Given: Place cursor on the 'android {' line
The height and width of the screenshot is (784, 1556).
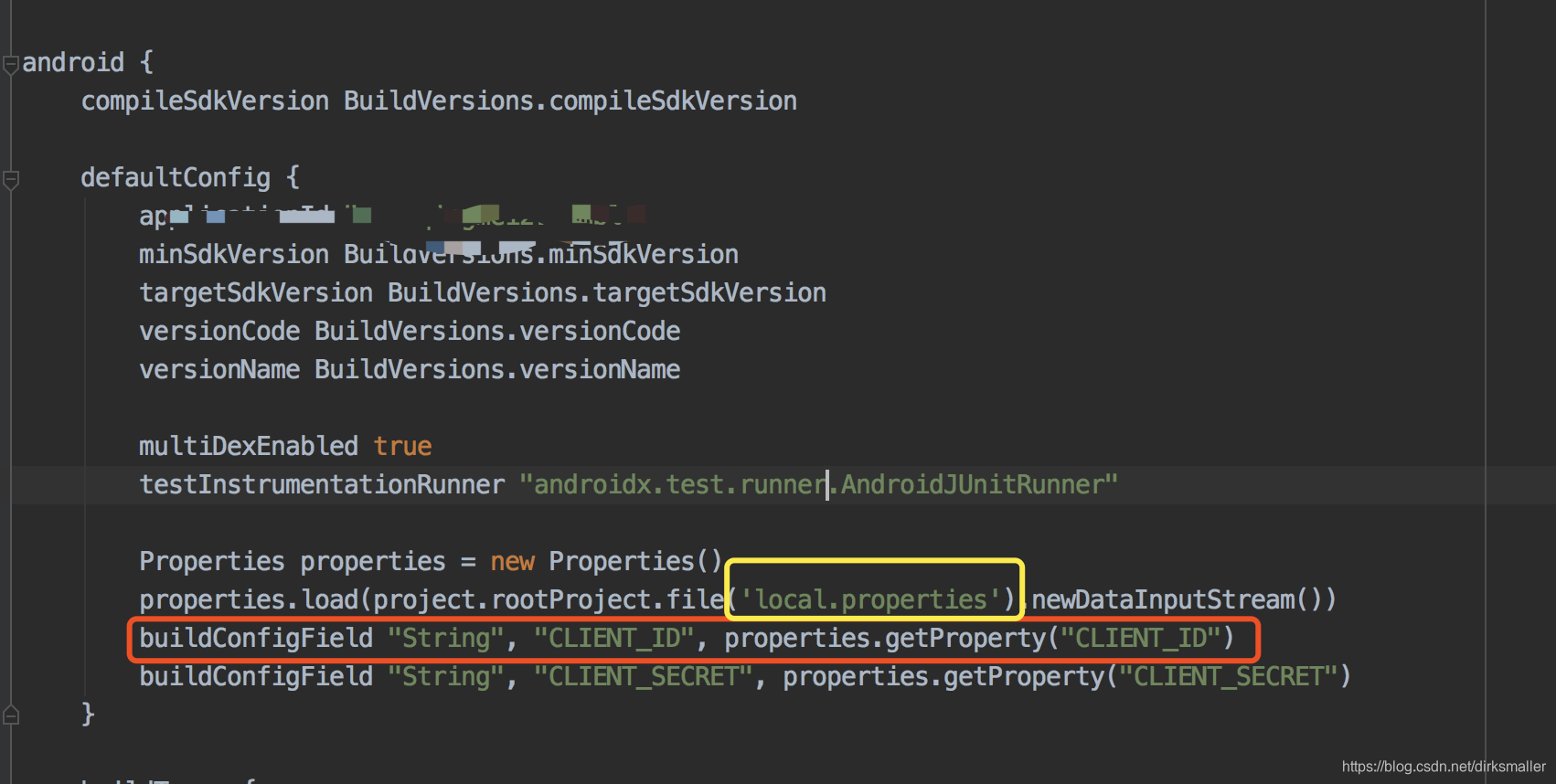Looking at the screenshot, I should [88, 62].
